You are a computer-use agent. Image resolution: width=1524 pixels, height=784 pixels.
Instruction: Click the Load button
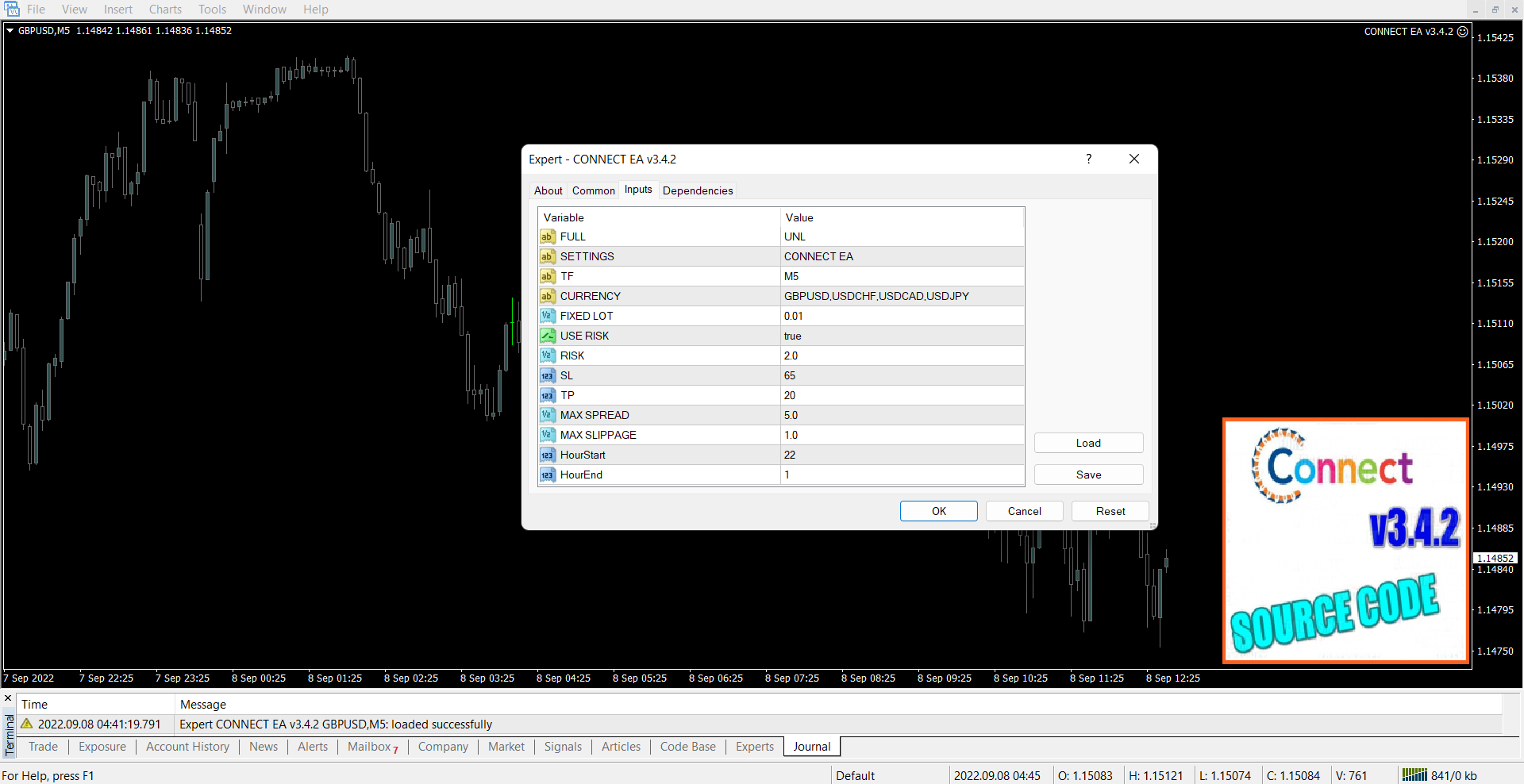click(x=1088, y=443)
